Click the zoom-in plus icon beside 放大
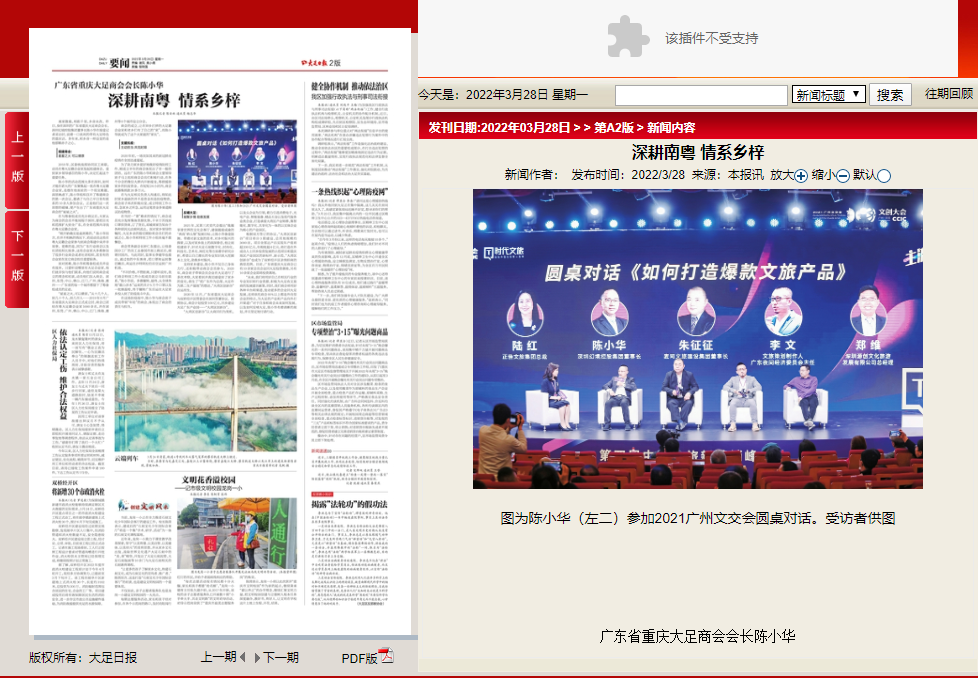Screen dimensions: 978x678 (801, 176)
